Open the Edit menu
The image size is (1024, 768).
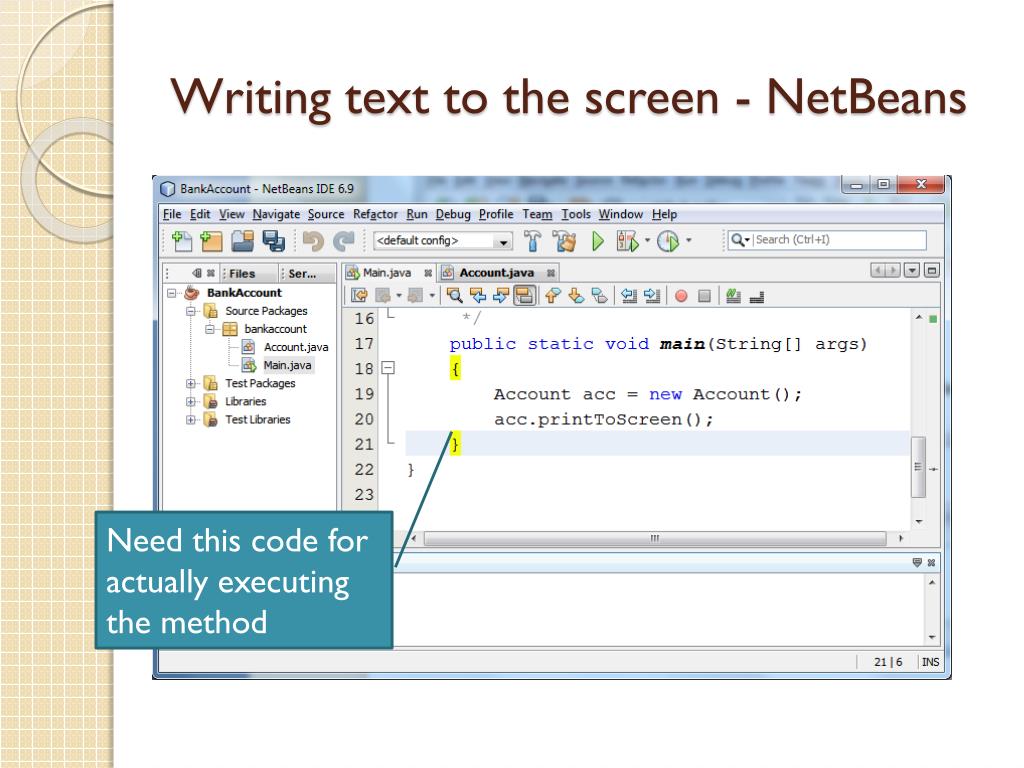[200, 214]
